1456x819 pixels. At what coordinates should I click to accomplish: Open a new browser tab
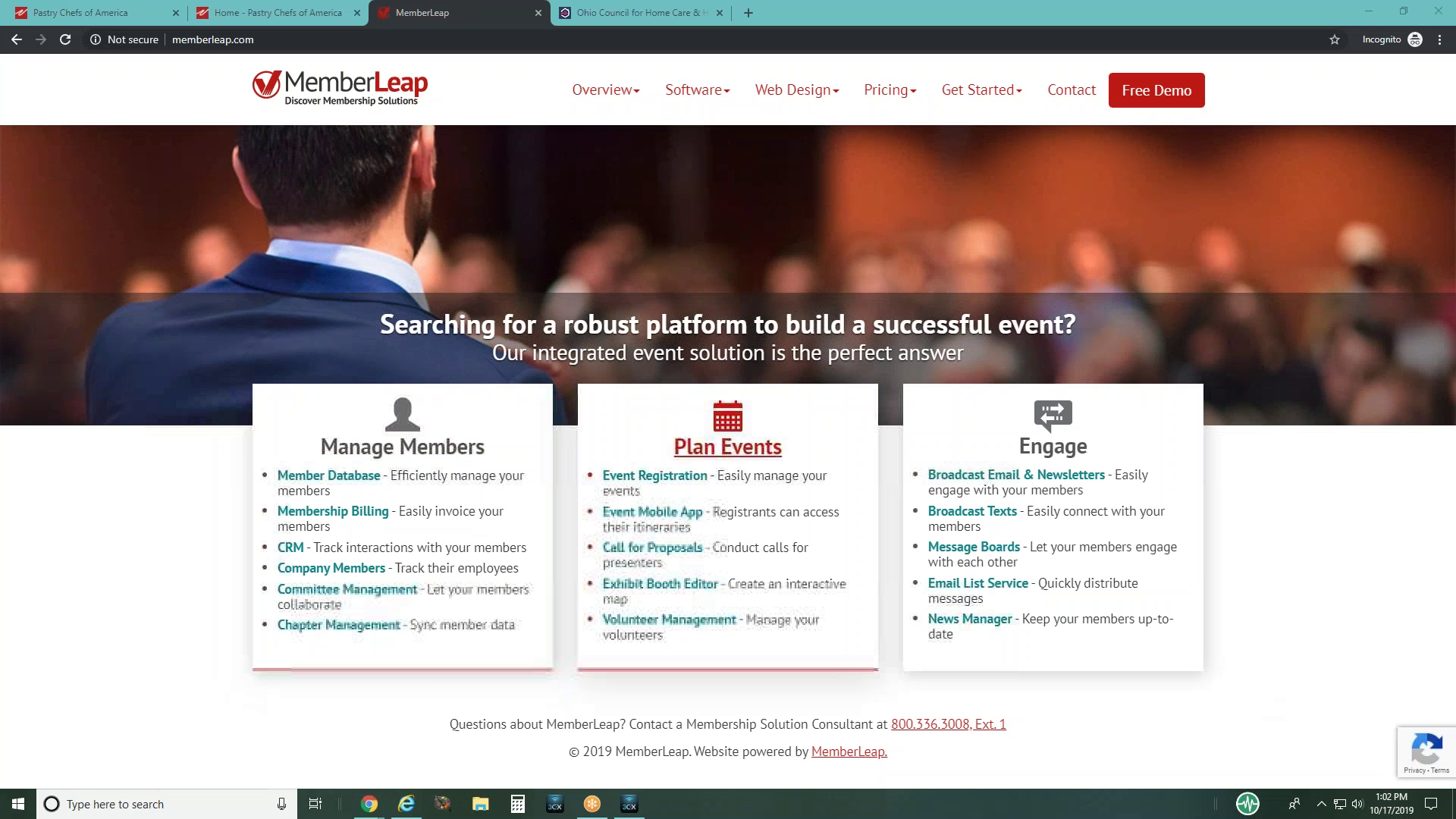(x=748, y=13)
